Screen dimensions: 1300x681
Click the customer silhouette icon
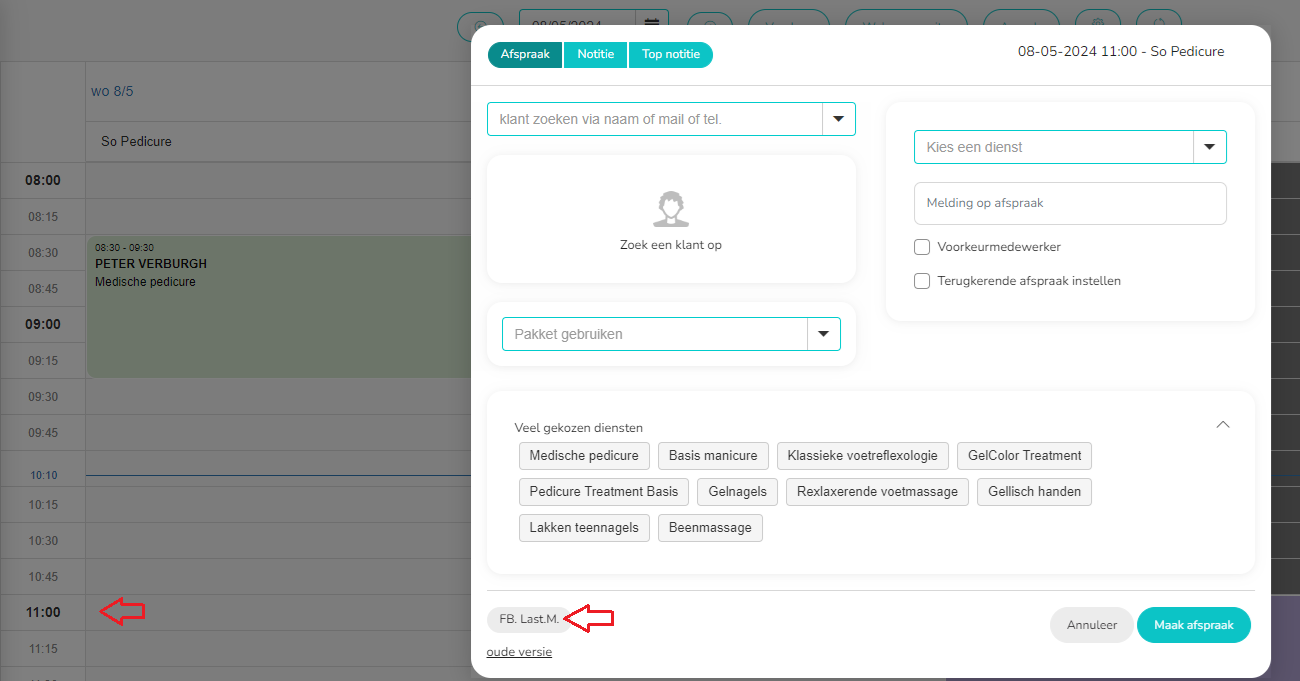(671, 209)
